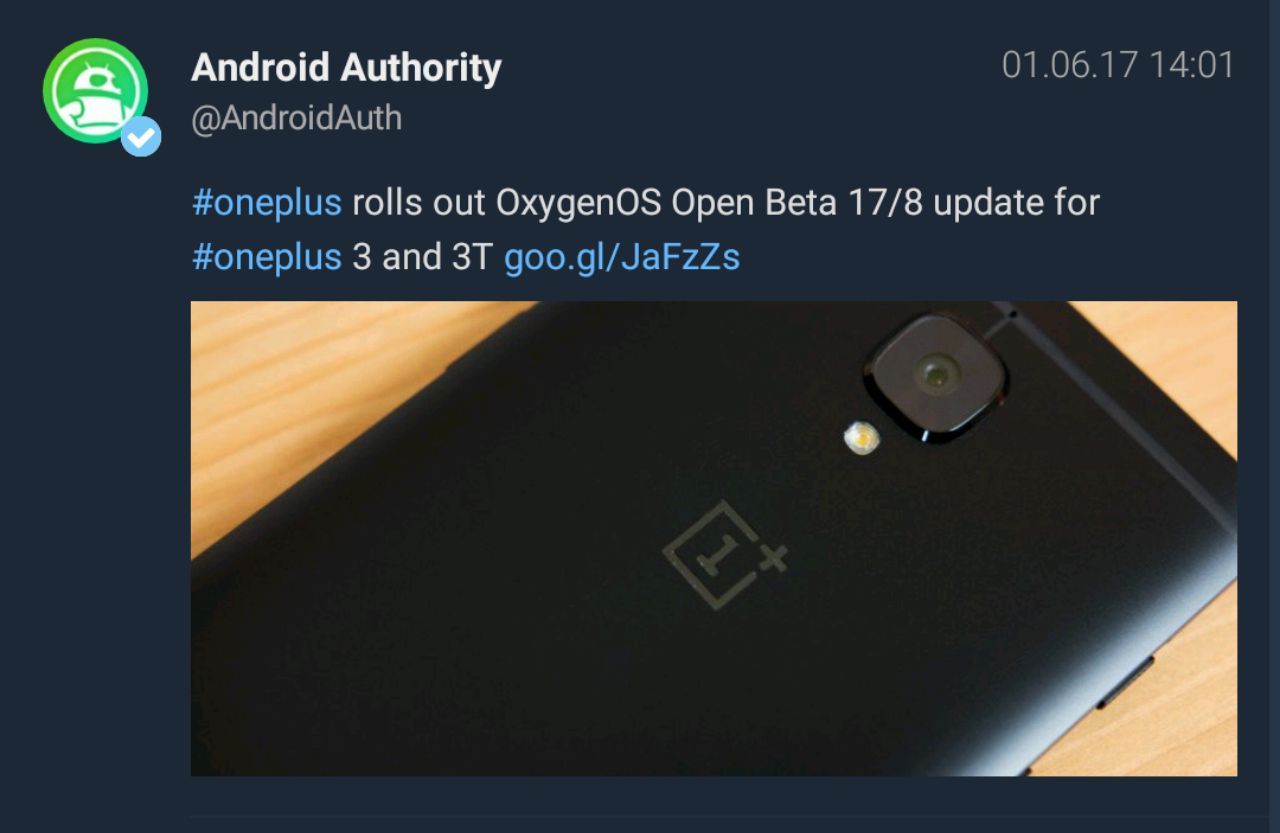Click the divider line below the photo
This screenshot has width=1280, height=833.
(x=714, y=816)
